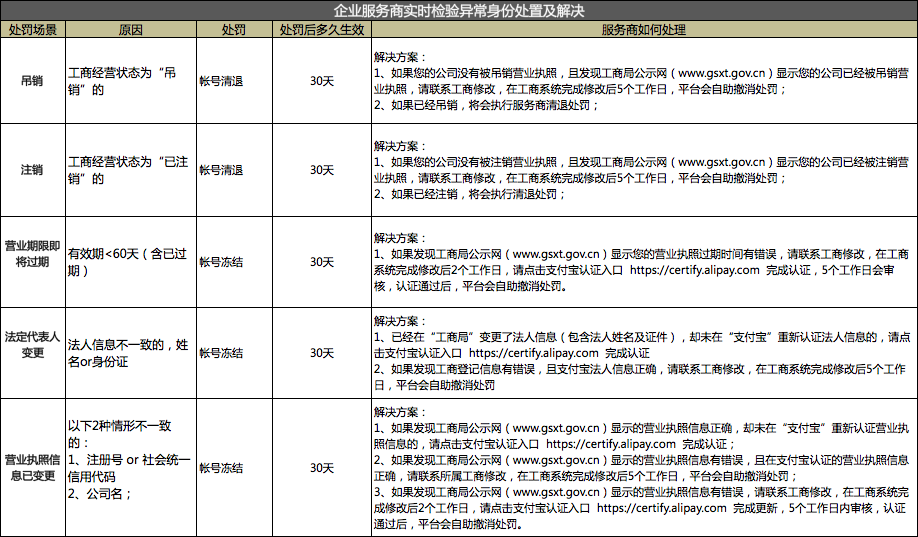The height and width of the screenshot is (537, 918).
Task: Click 30天 in the 吊销 row
Action: point(322,81)
